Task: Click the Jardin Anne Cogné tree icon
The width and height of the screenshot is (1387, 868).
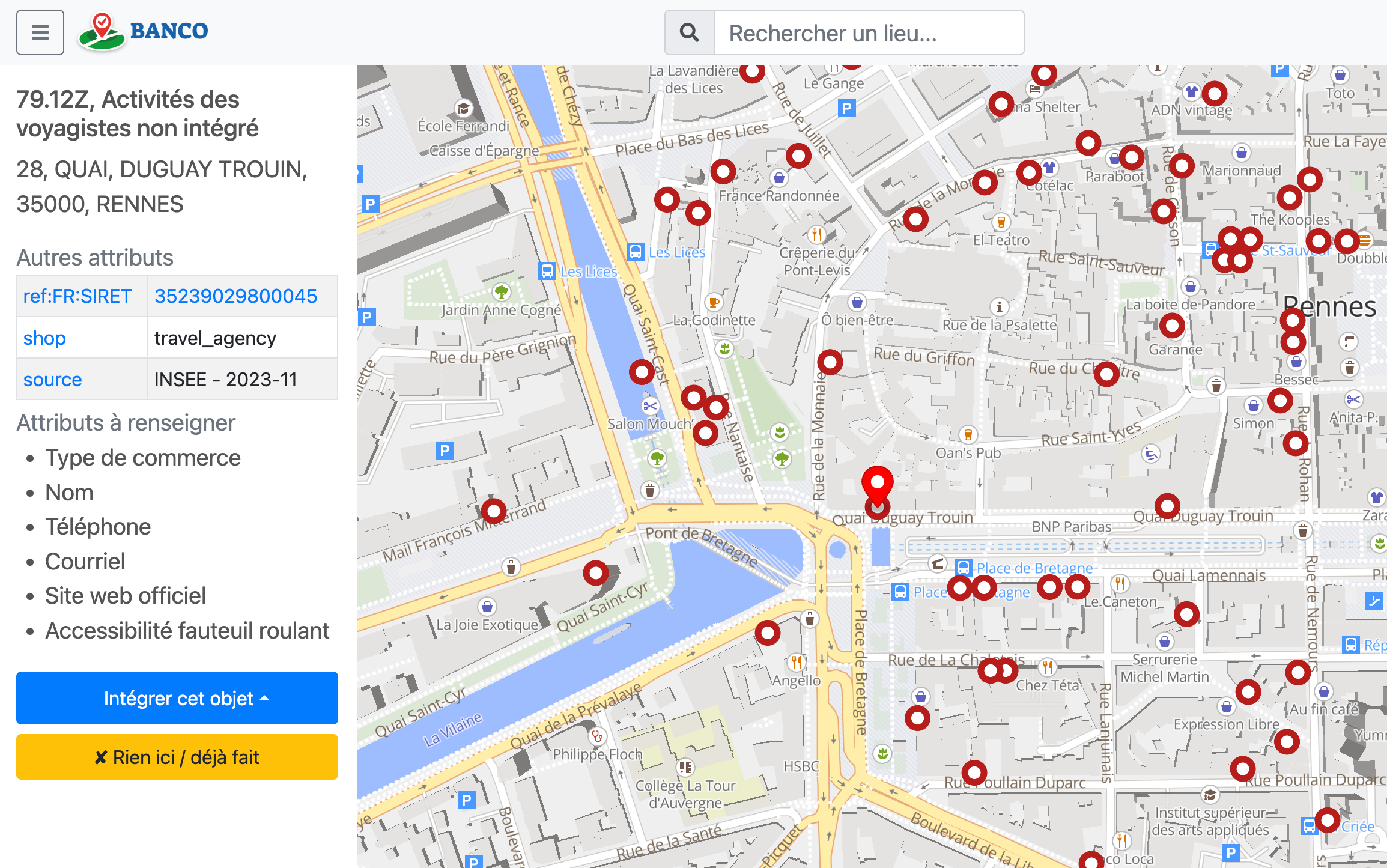Action: [x=501, y=293]
